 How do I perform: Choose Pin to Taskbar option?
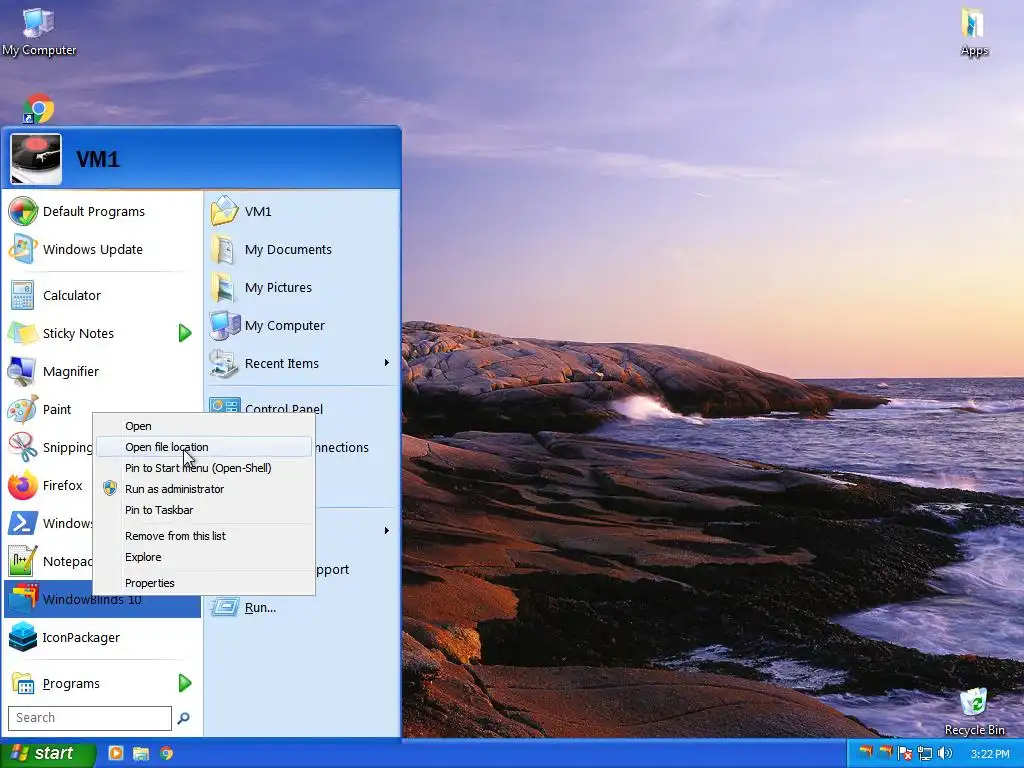[204, 509]
